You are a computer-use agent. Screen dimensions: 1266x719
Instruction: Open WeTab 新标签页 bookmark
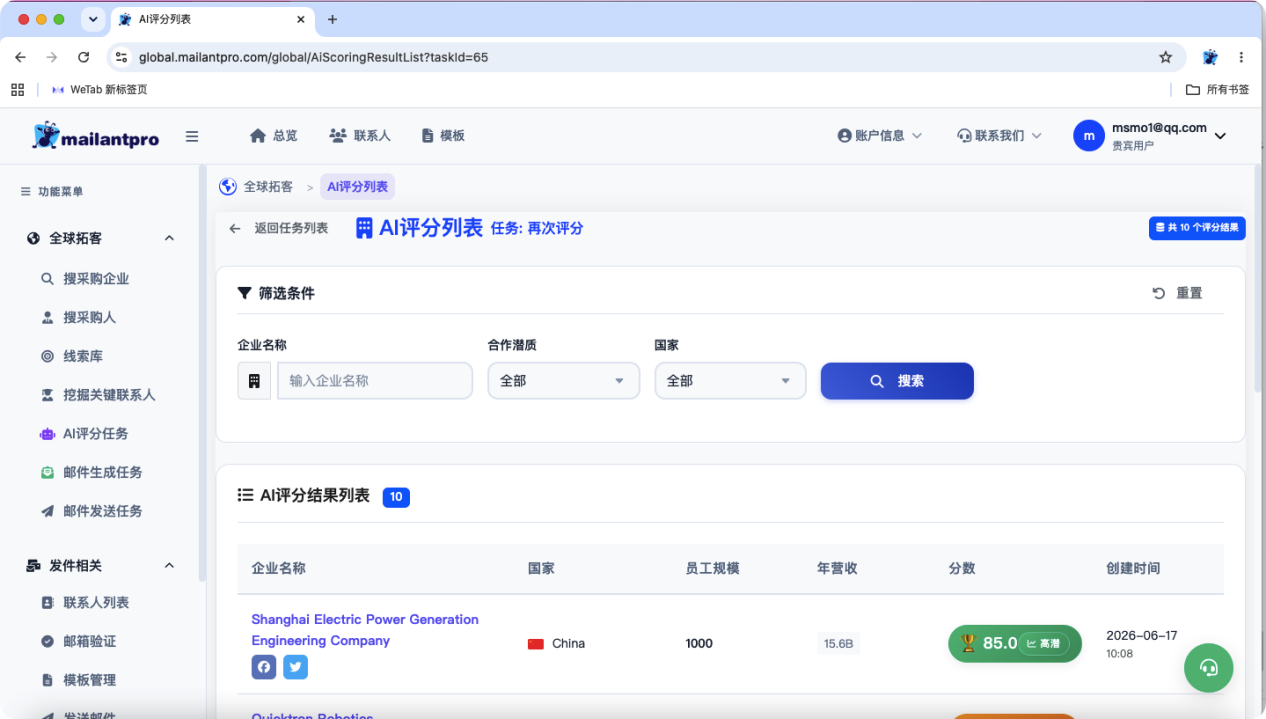(x=99, y=89)
